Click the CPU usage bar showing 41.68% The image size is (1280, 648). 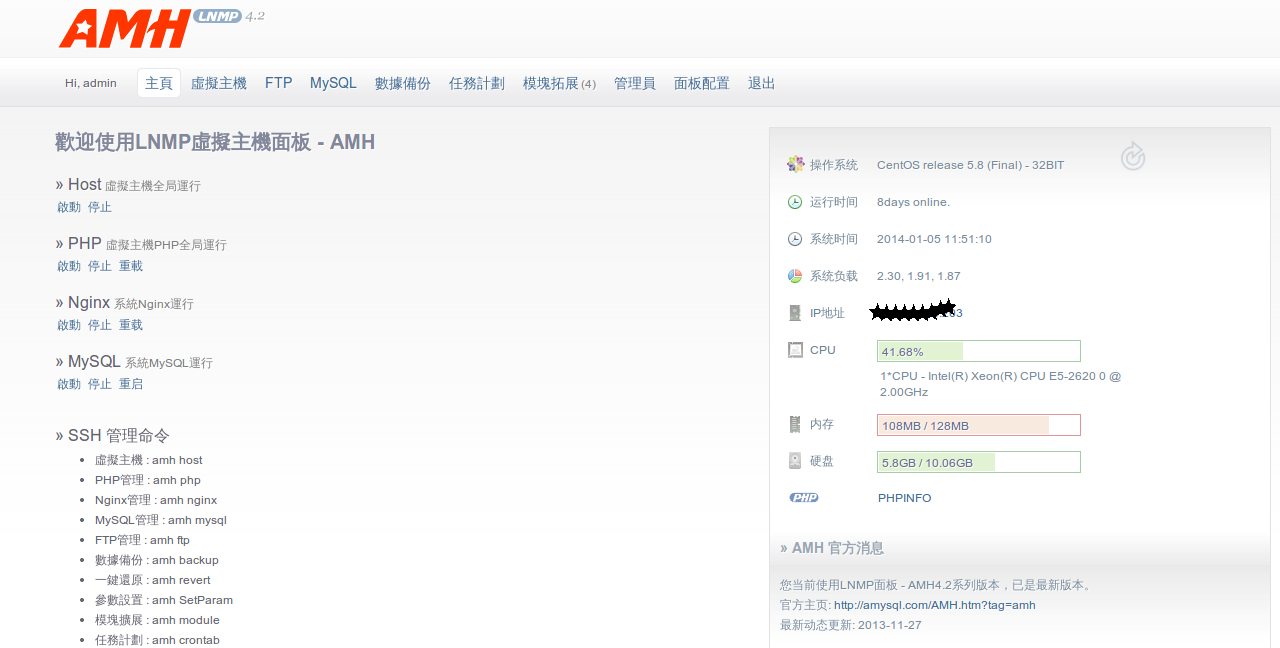(978, 351)
